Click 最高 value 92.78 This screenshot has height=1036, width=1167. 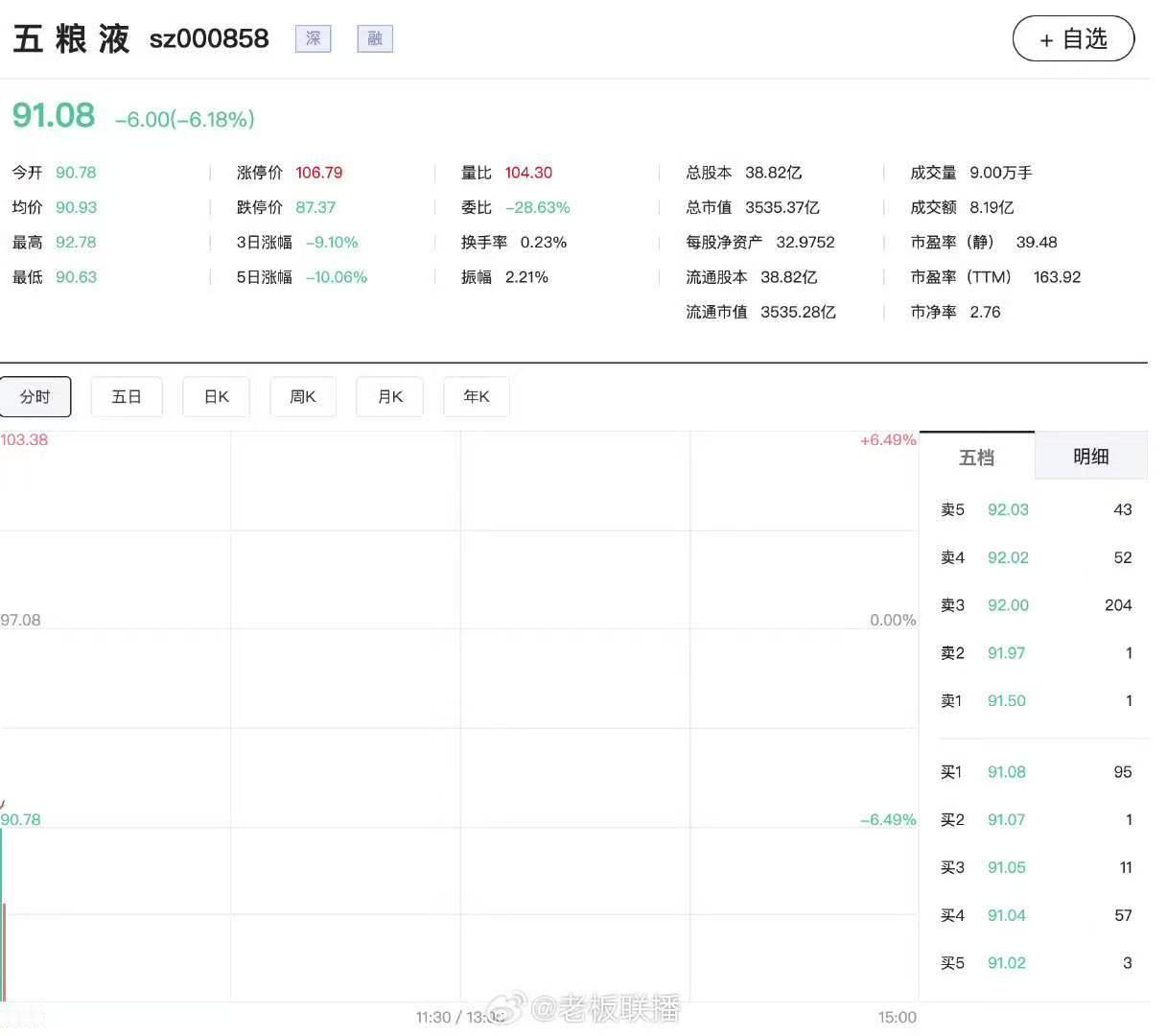[x=76, y=243]
